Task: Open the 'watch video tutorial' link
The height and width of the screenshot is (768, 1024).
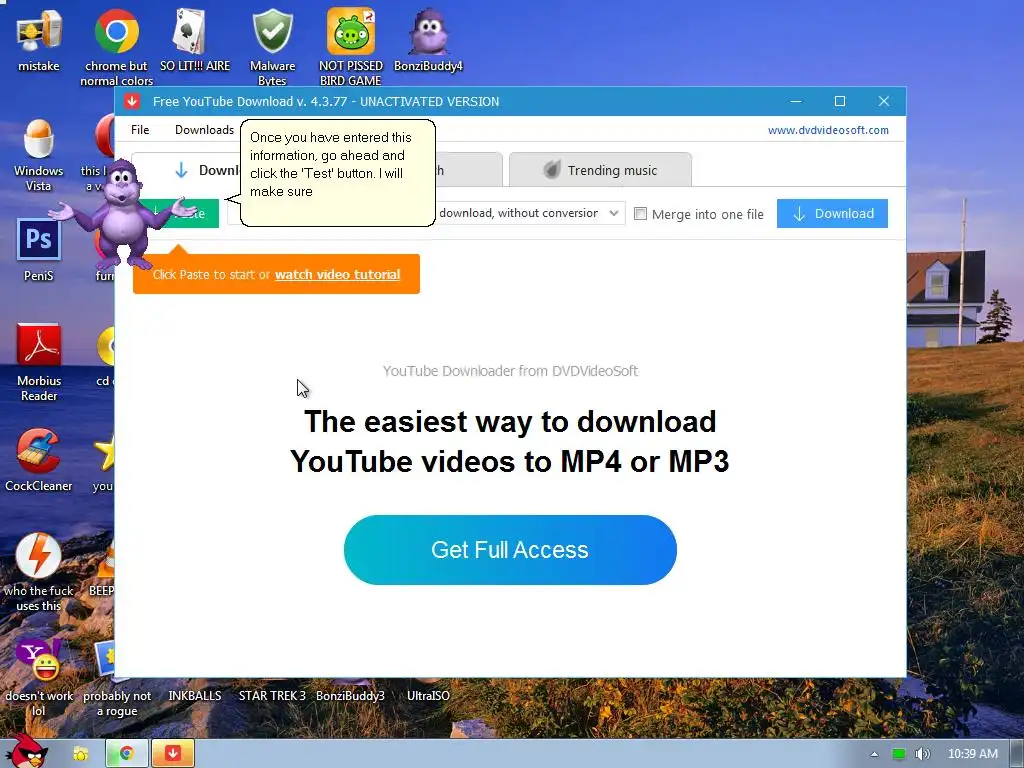Action: (338, 274)
